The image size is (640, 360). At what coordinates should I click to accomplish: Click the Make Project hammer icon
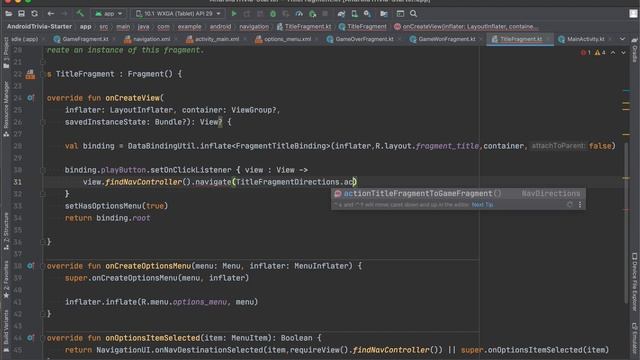[80, 13]
